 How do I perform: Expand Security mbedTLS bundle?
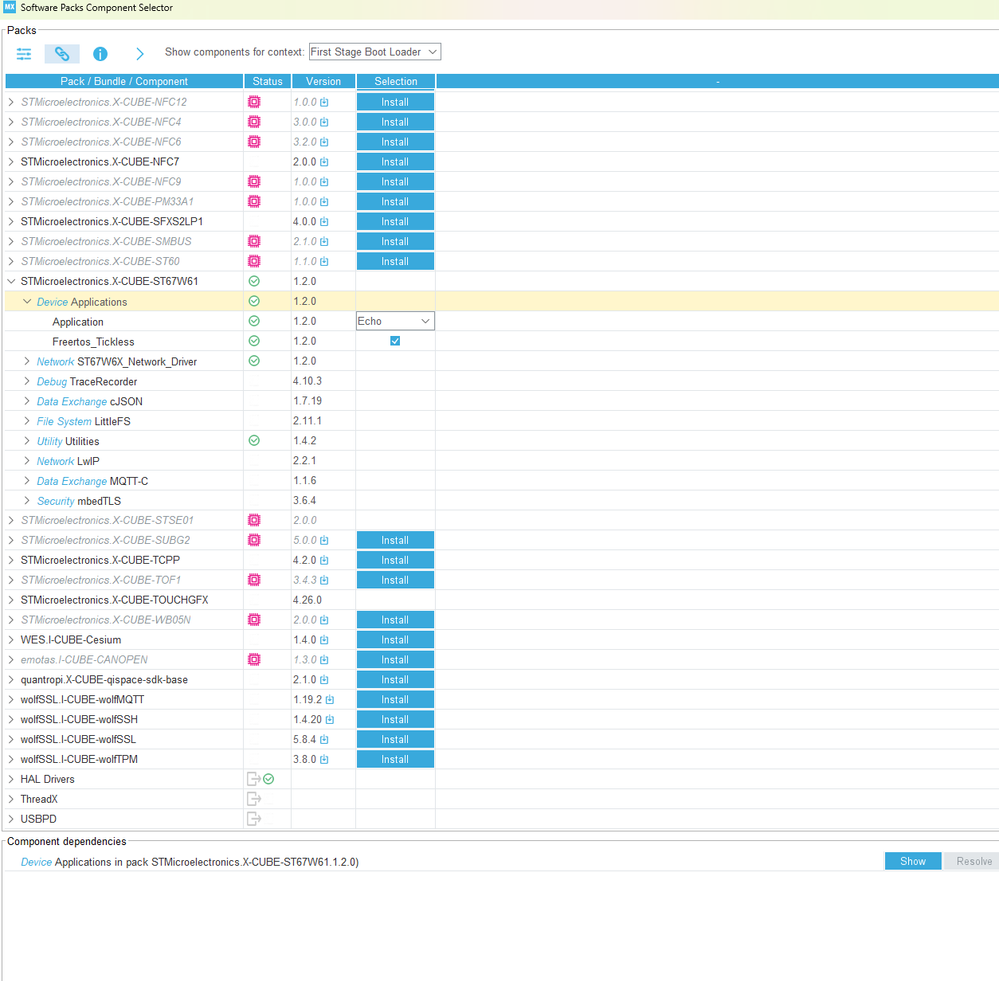[27, 501]
